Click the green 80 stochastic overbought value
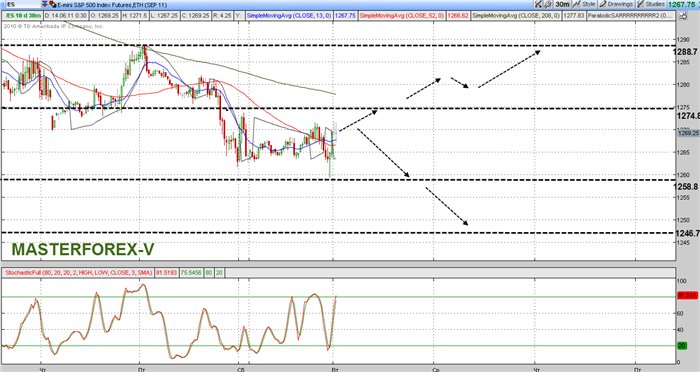Screen dimensions: 700x372 208,272
